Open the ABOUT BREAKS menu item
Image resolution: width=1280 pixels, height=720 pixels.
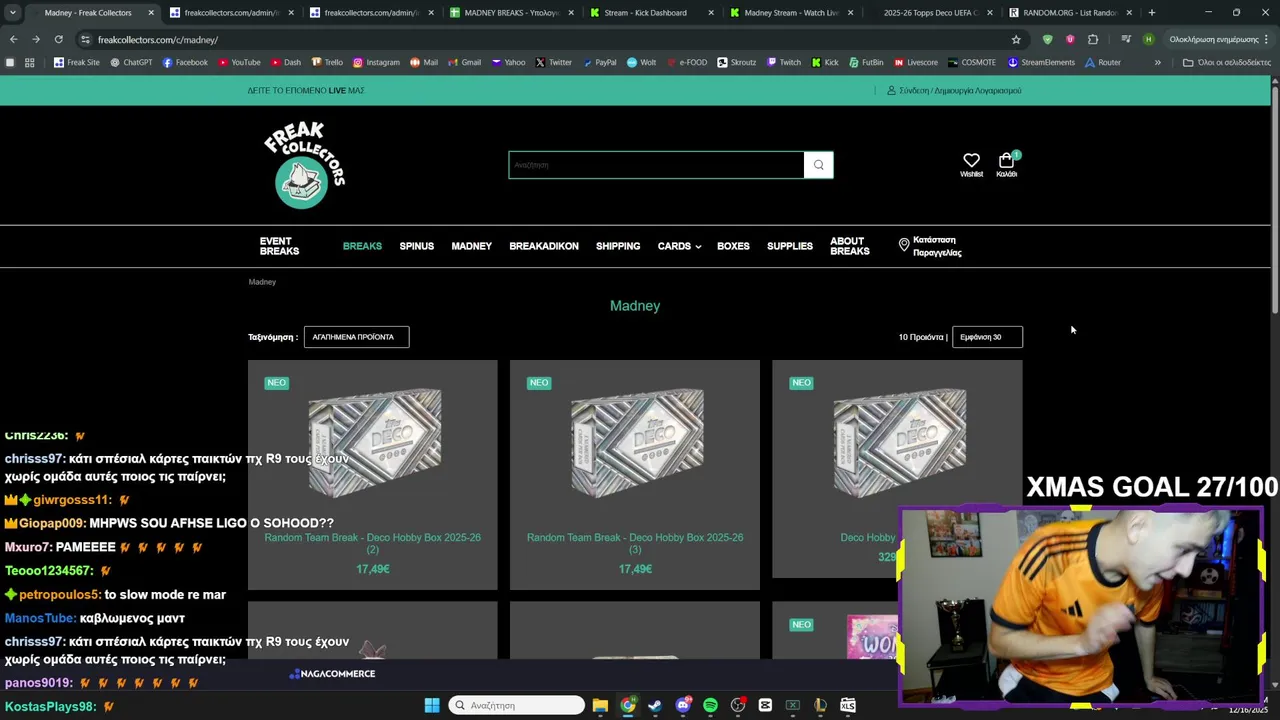pos(850,246)
